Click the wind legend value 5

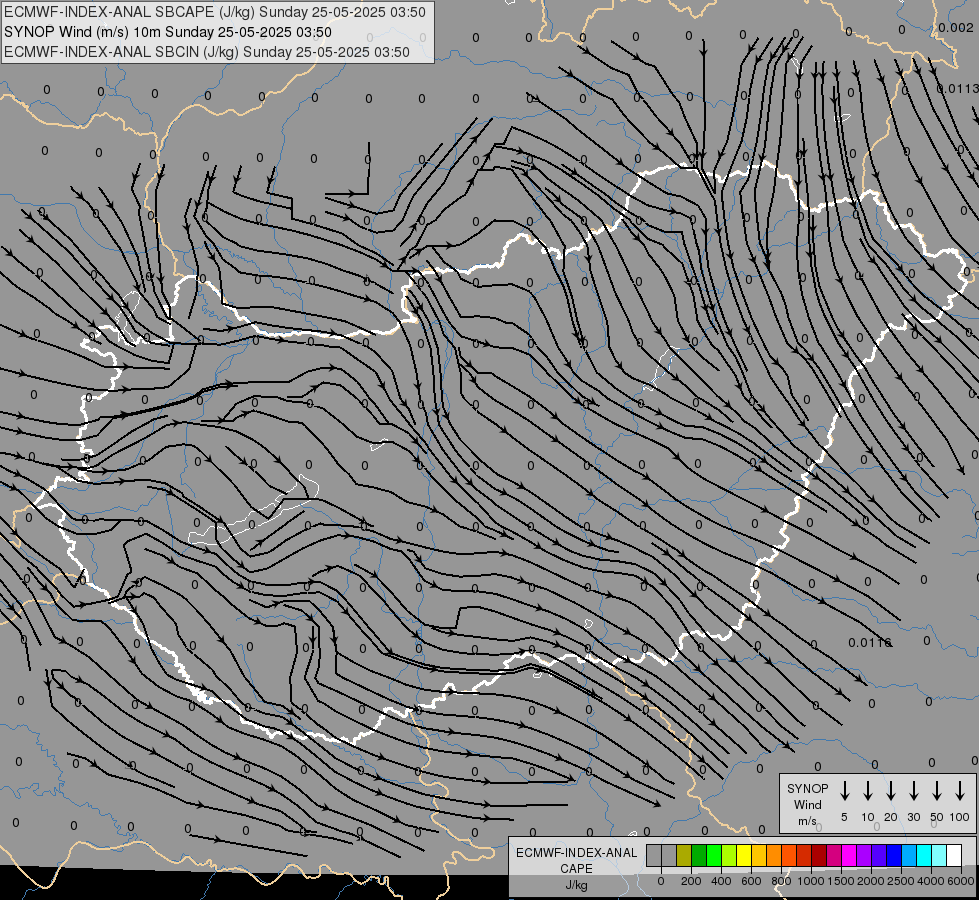point(844,817)
